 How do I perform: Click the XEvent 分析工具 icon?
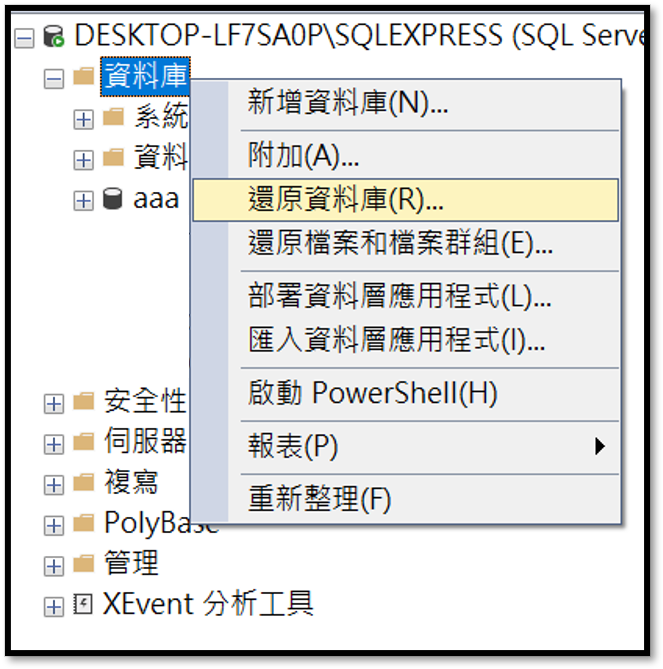coord(84,604)
